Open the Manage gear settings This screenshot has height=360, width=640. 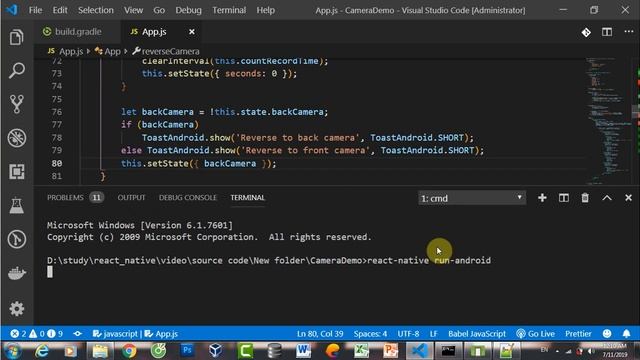click(16, 309)
